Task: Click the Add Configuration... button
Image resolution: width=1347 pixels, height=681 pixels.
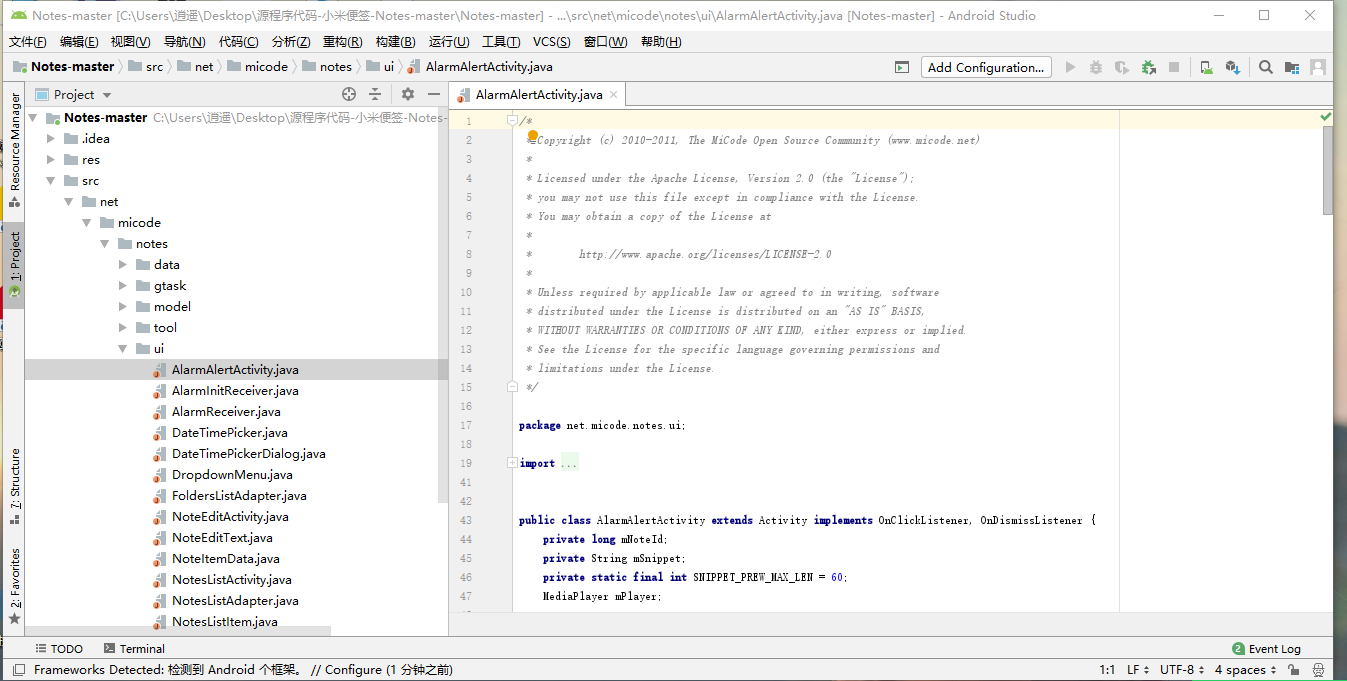Action: point(986,67)
